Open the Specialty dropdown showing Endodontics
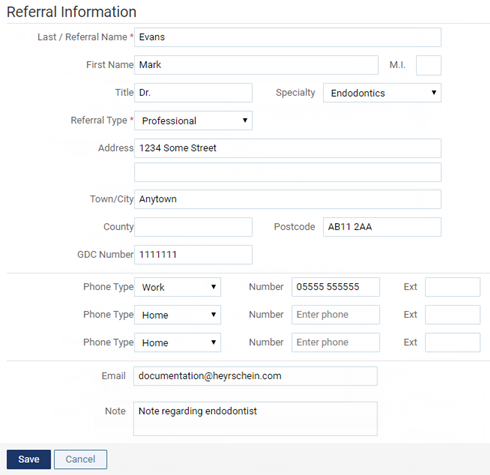490x475 pixels. click(382, 93)
